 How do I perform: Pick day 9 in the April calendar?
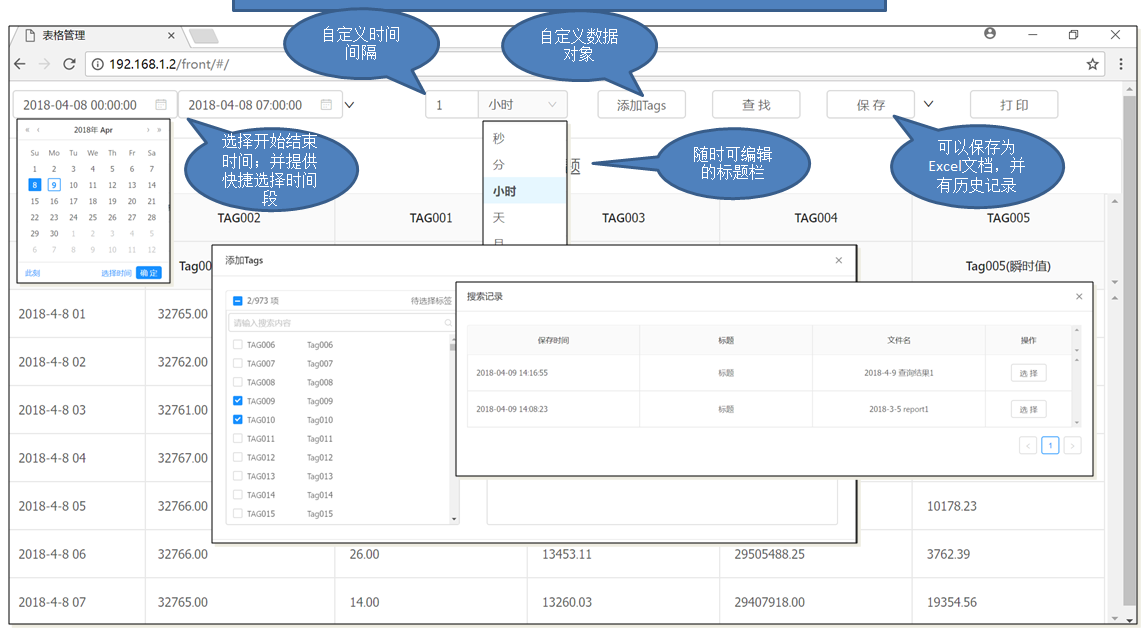[x=54, y=185]
